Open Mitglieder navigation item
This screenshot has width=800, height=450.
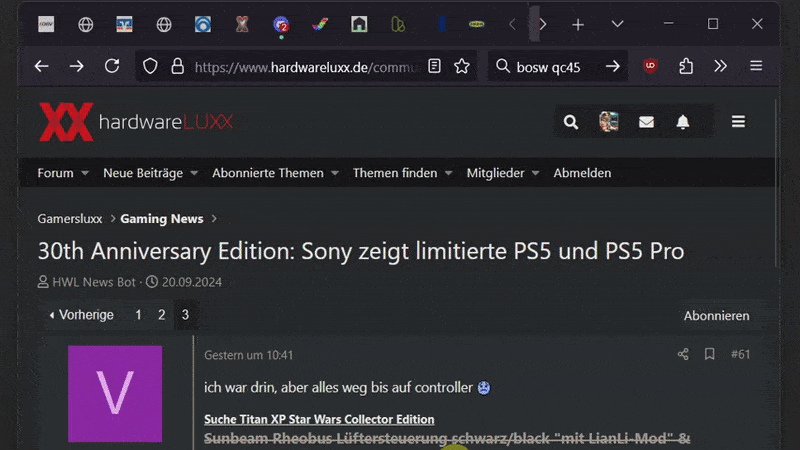495,173
